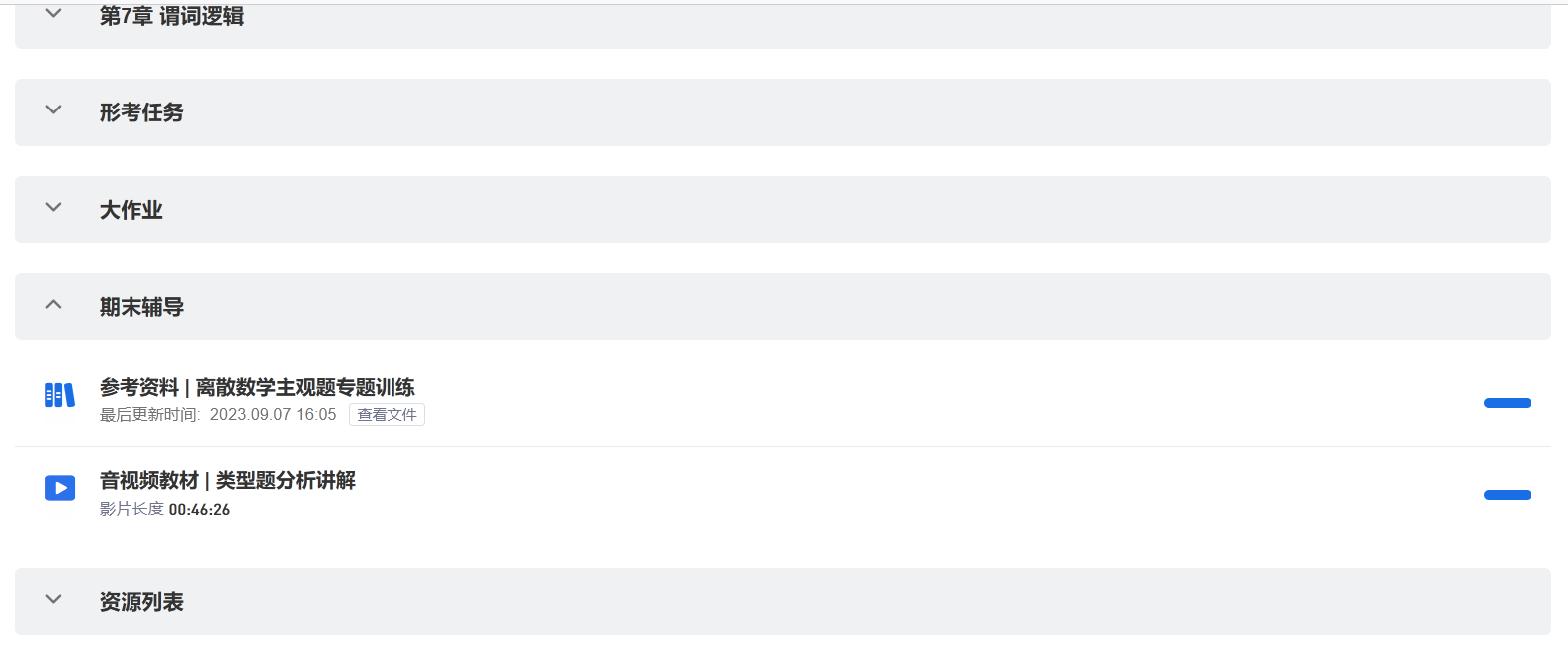Select the 第7章 谓词逻辑 heading
1568x657 pixels.
[x=171, y=16]
